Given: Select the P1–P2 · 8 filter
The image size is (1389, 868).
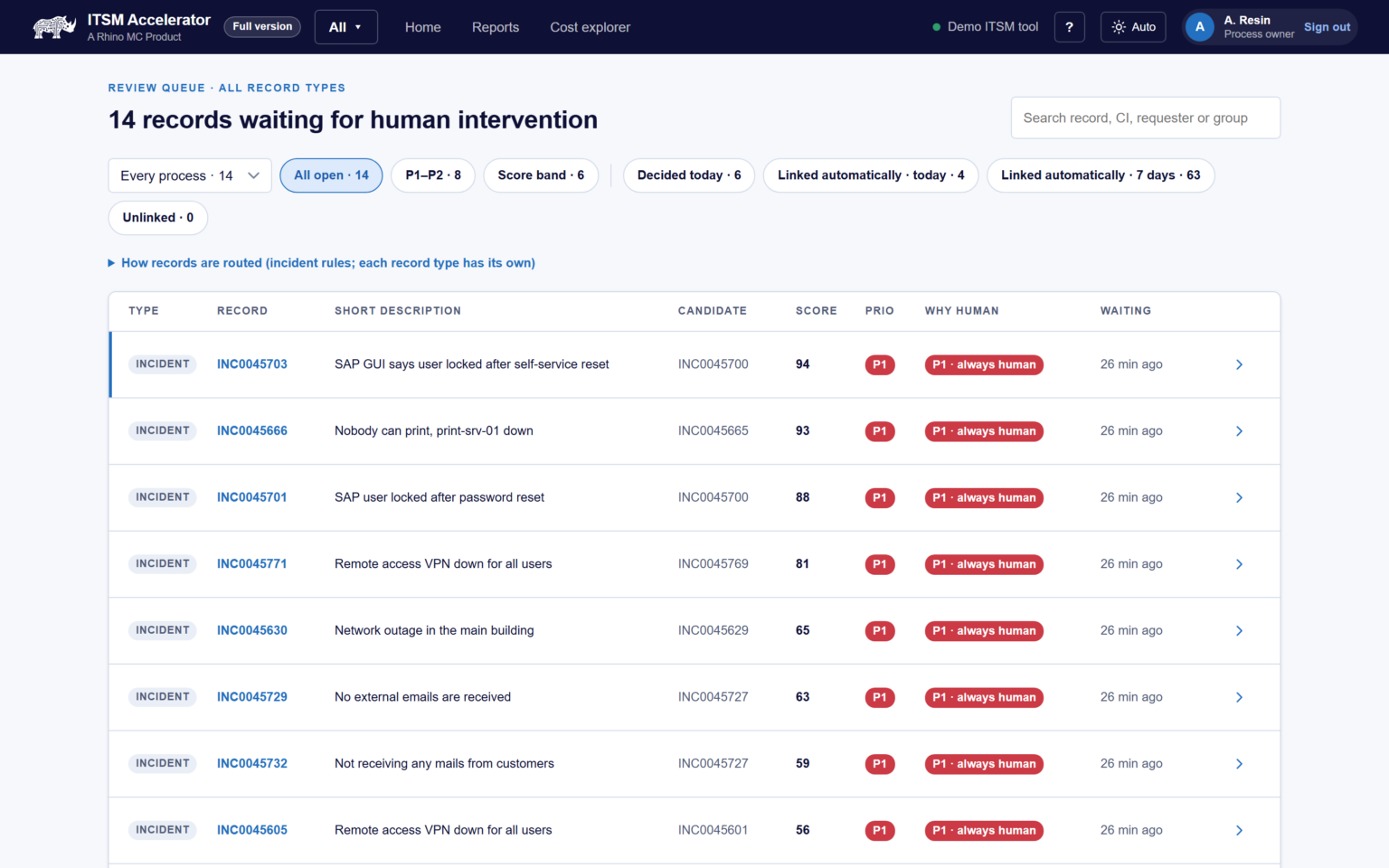Looking at the screenshot, I should tap(433, 175).
